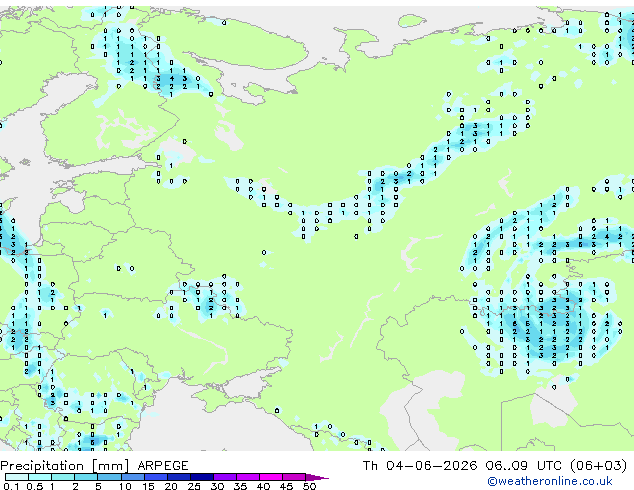The image size is (634, 490).
Task: Click the legend label '0.1'
Action: [11, 486]
